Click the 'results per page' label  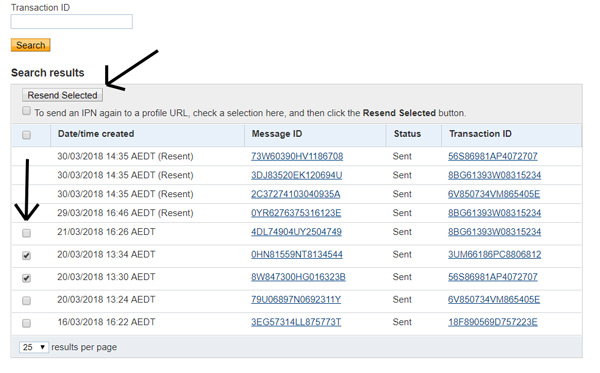point(84,347)
